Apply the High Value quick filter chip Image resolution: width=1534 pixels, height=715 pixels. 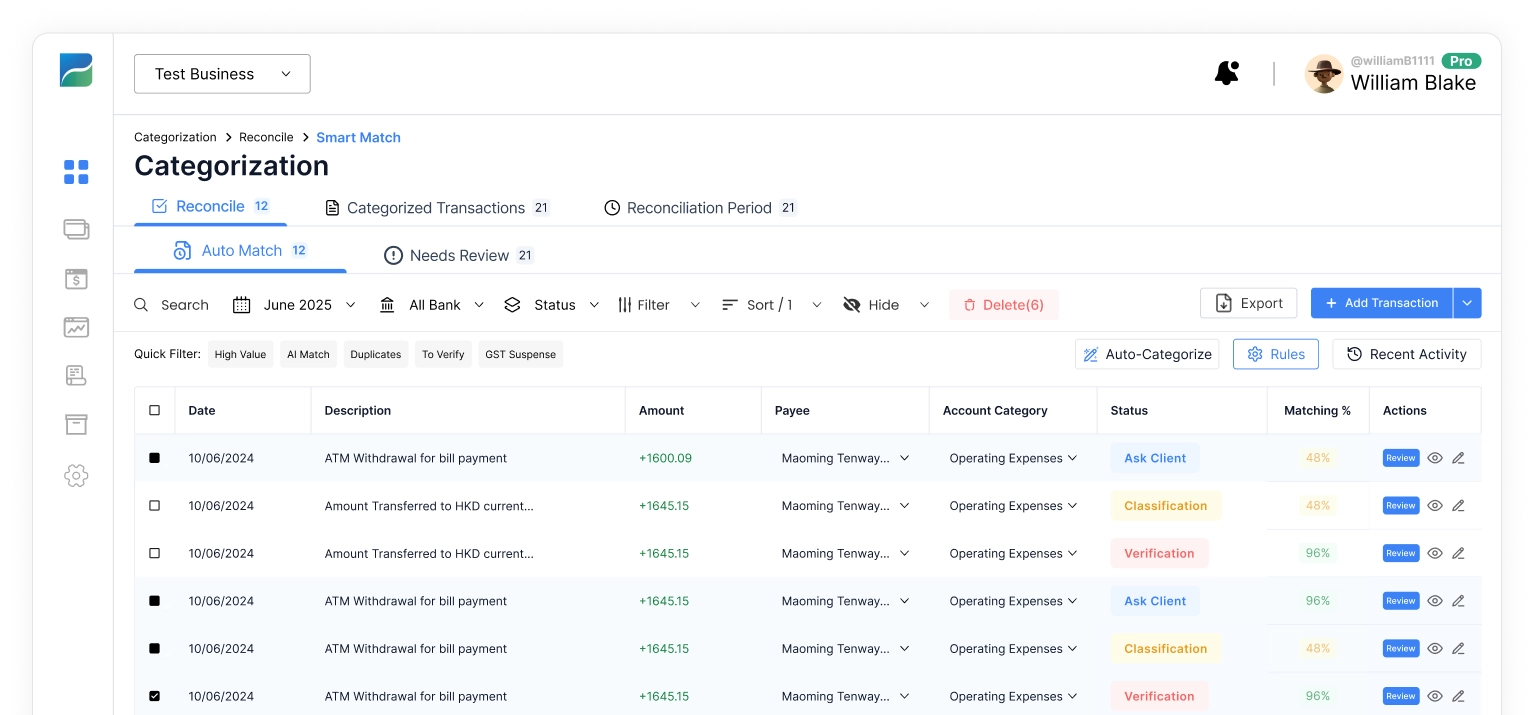pyautogui.click(x=240, y=354)
